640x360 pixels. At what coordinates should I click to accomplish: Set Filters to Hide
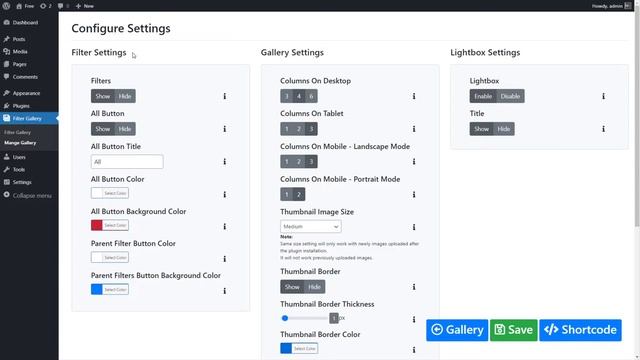click(x=124, y=96)
